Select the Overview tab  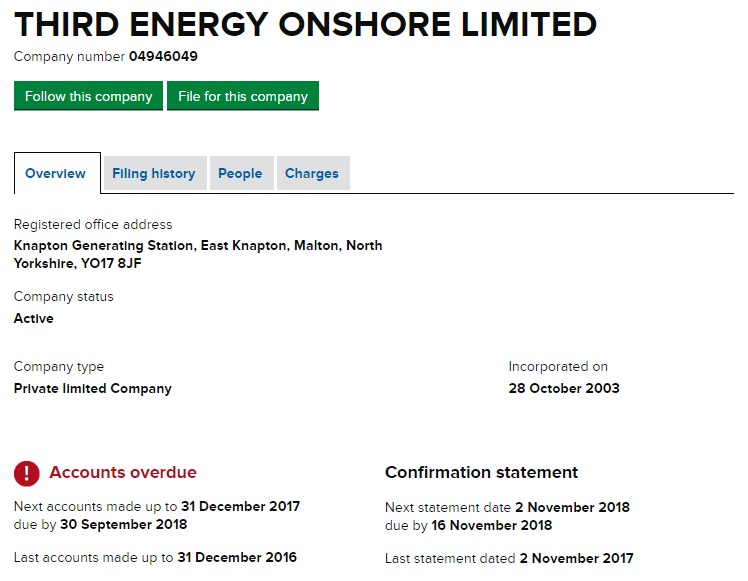56,173
